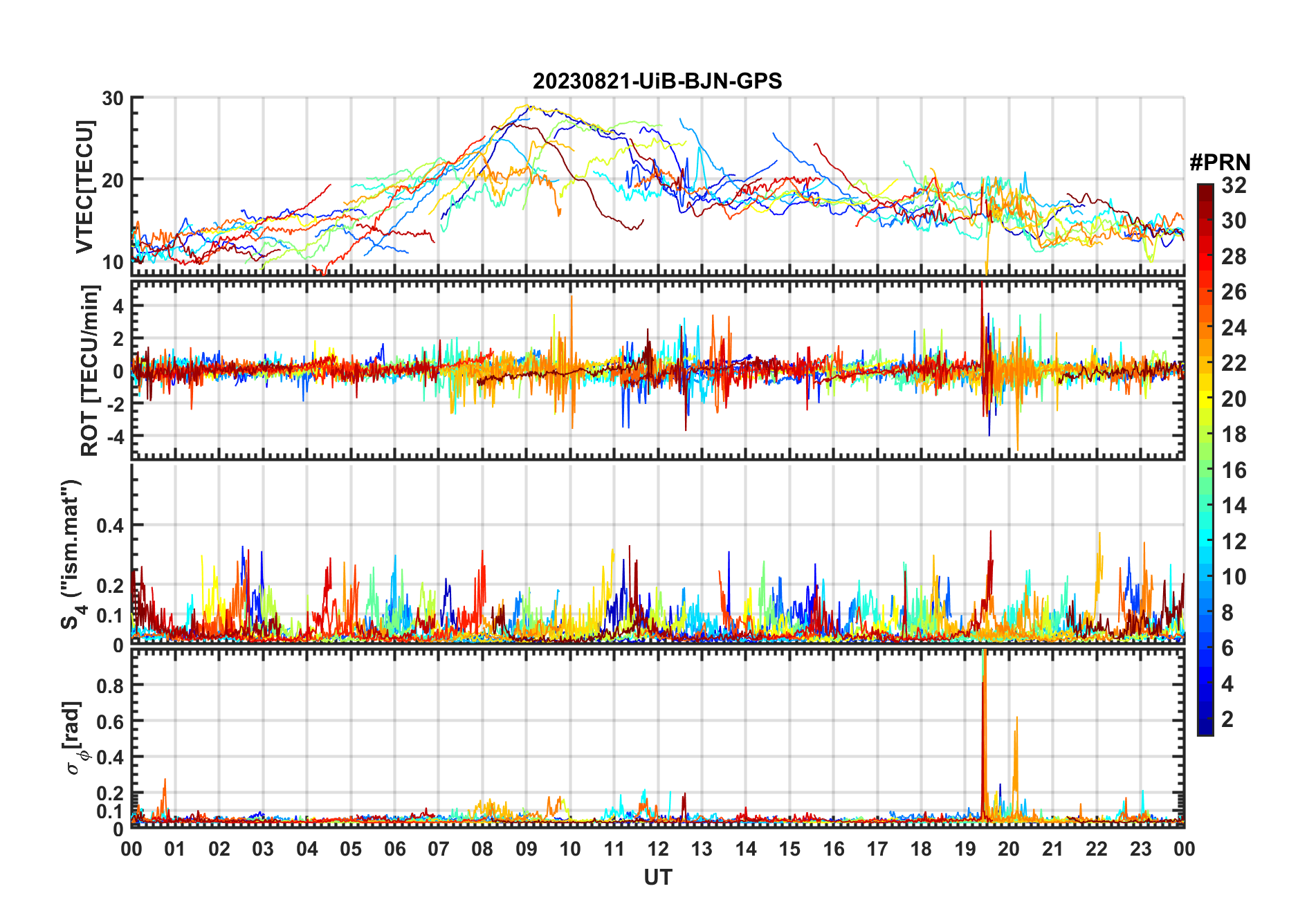Click the UT x-axis label
Image resolution: width=1316 pixels, height=920 pixels.
[657, 878]
